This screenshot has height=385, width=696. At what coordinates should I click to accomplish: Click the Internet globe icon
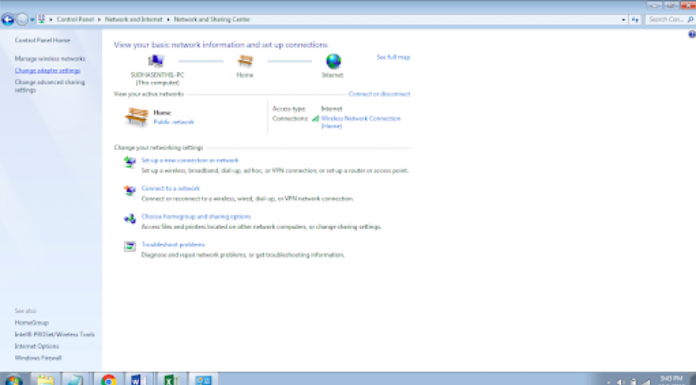tap(333, 61)
